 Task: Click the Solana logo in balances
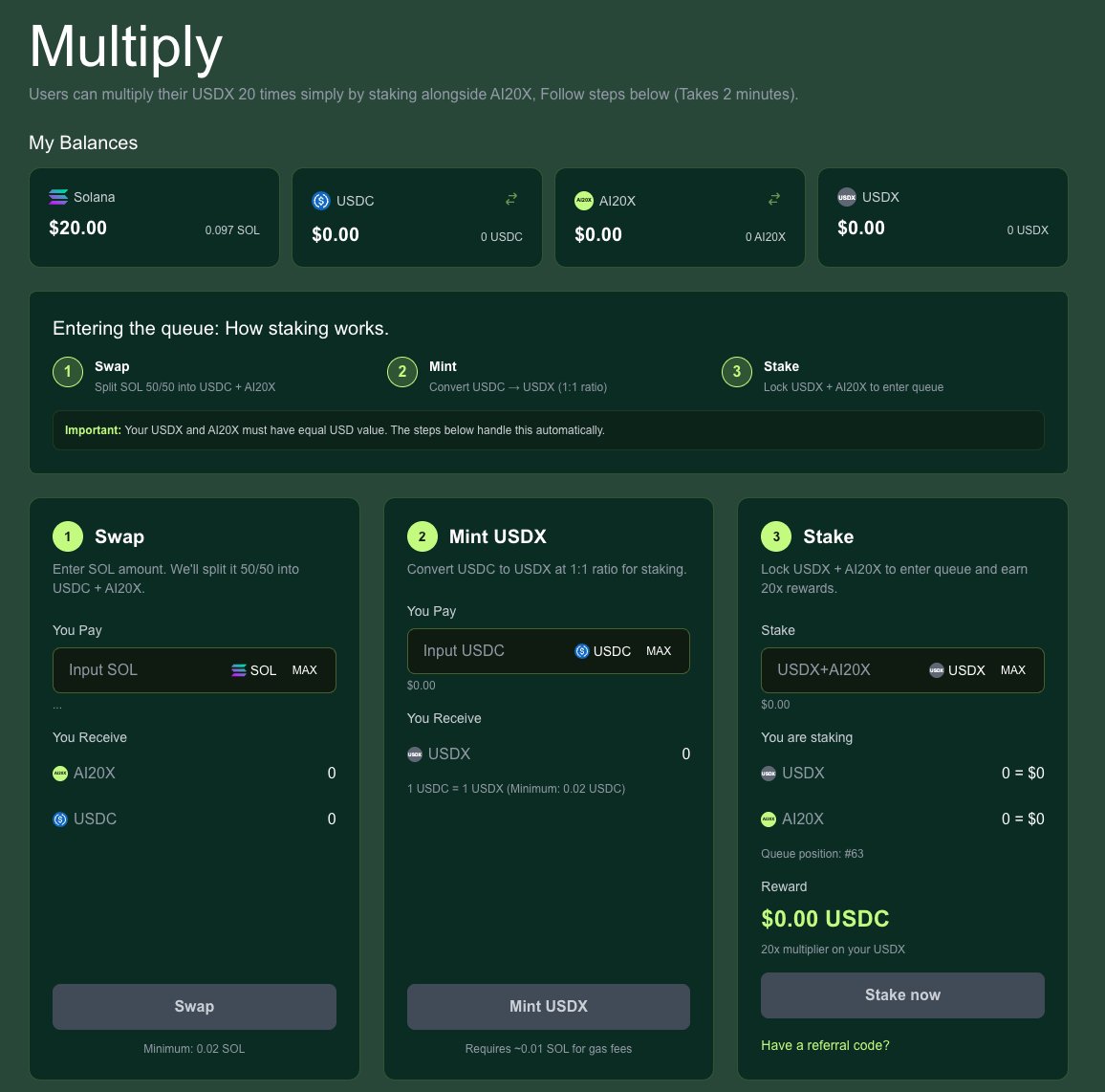click(58, 197)
